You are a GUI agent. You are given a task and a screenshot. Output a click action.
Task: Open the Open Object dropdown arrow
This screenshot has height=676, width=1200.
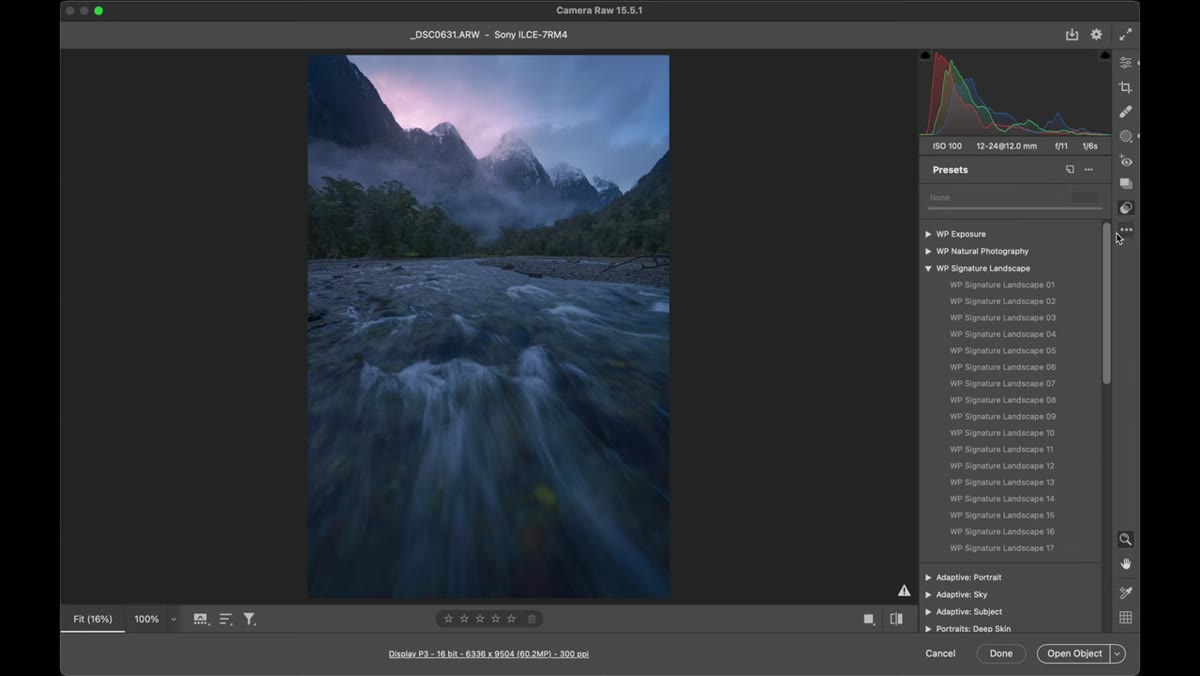(x=1118, y=654)
